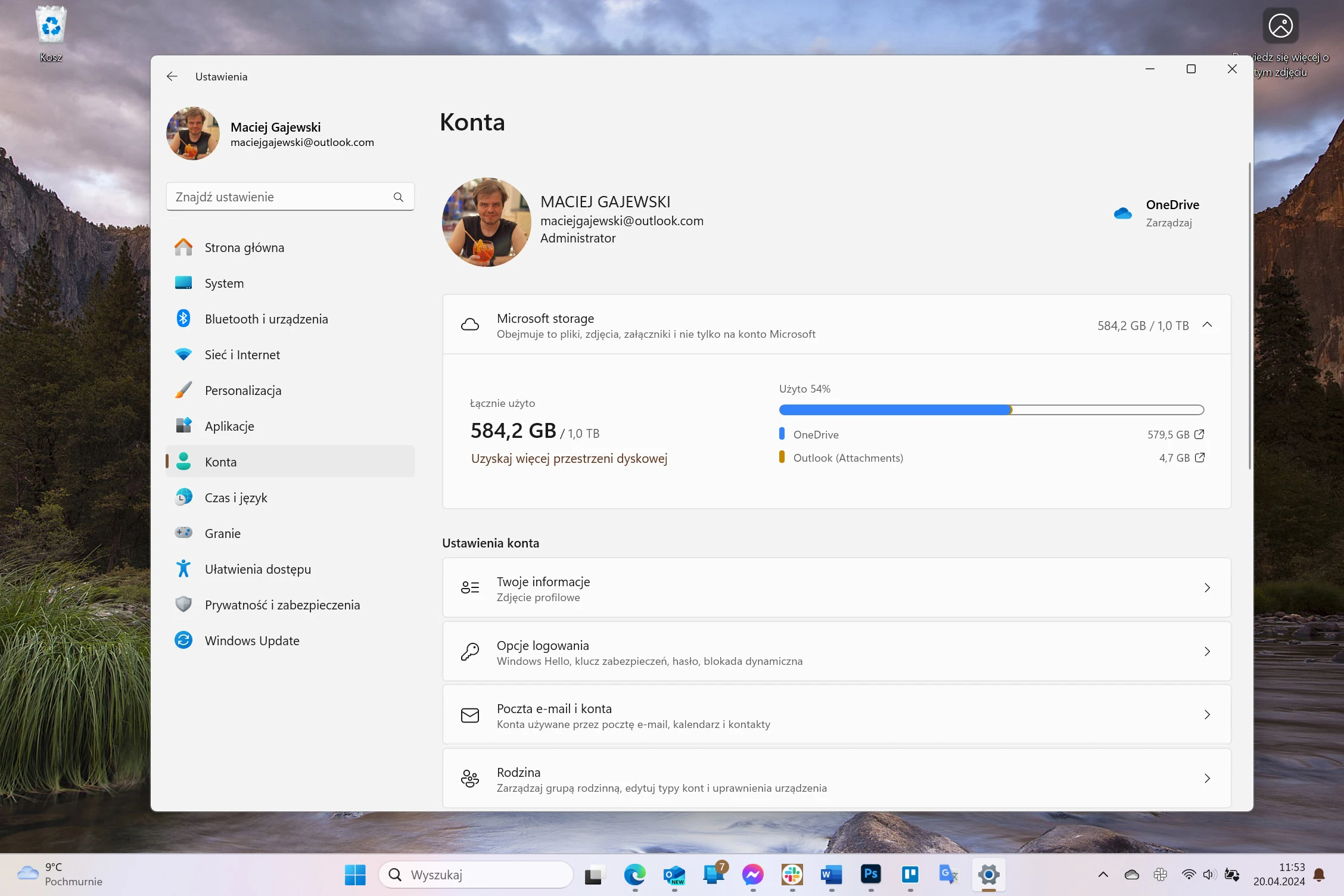Click the volume speaker tray icon
1344x896 pixels.
click(1209, 875)
